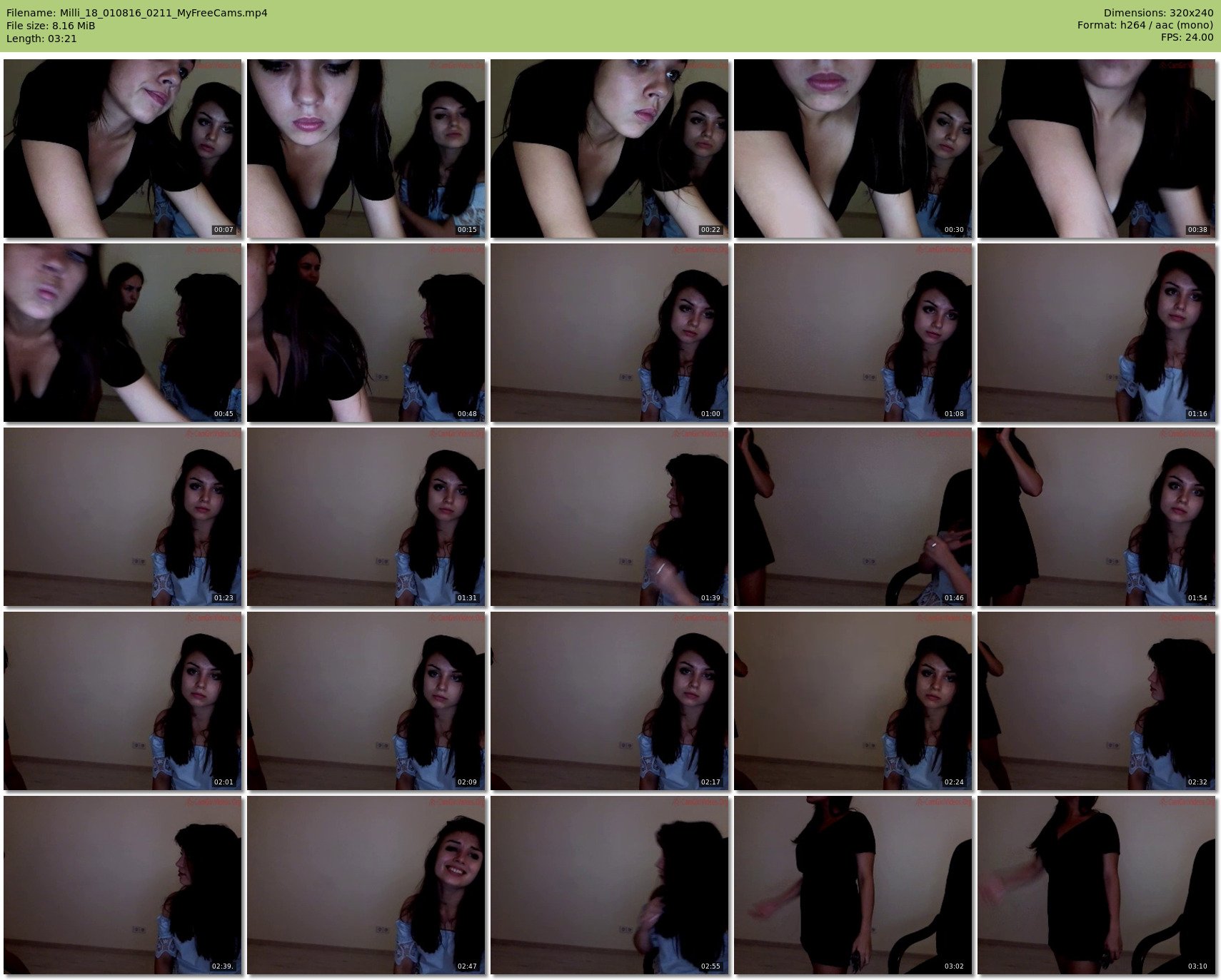The height and width of the screenshot is (980, 1221).
Task: Click the File size 8.16 MiB line
Action: [x=51, y=26]
